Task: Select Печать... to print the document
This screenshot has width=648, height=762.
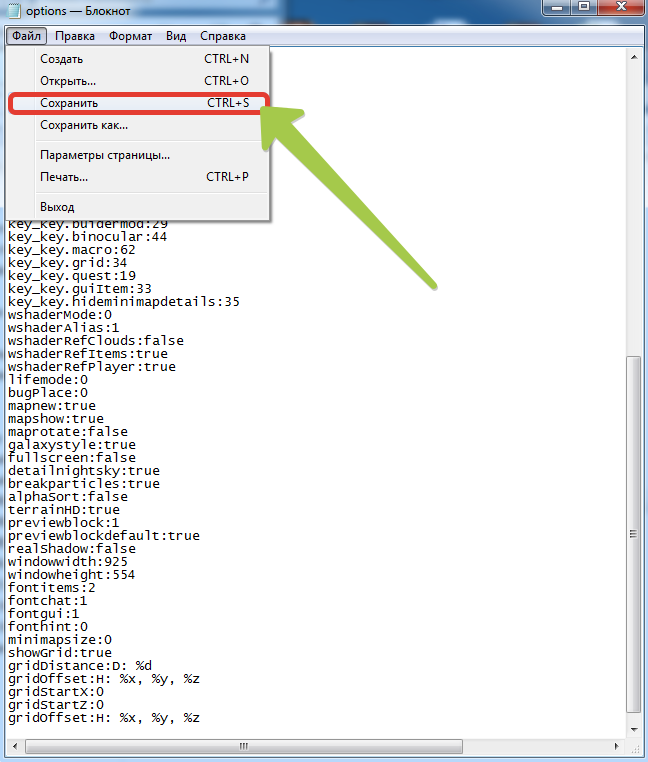Action: tap(64, 177)
